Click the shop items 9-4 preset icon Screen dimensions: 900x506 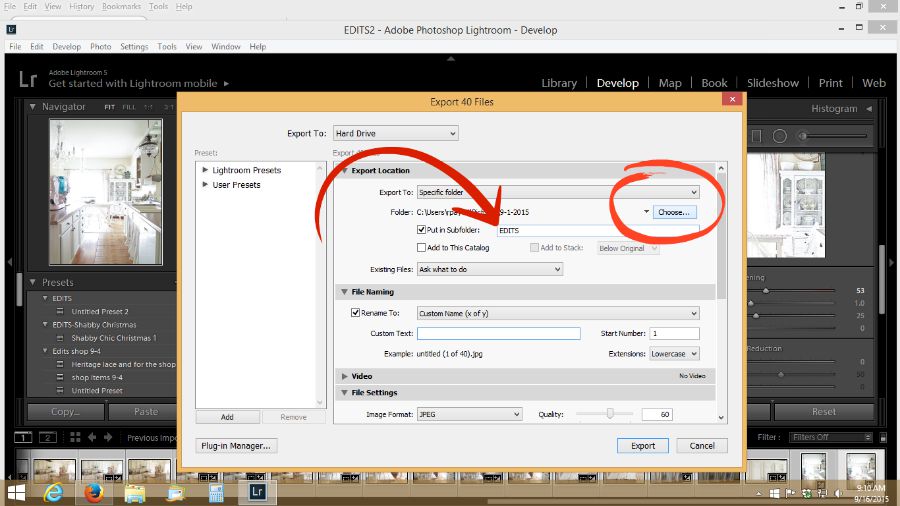(60, 377)
